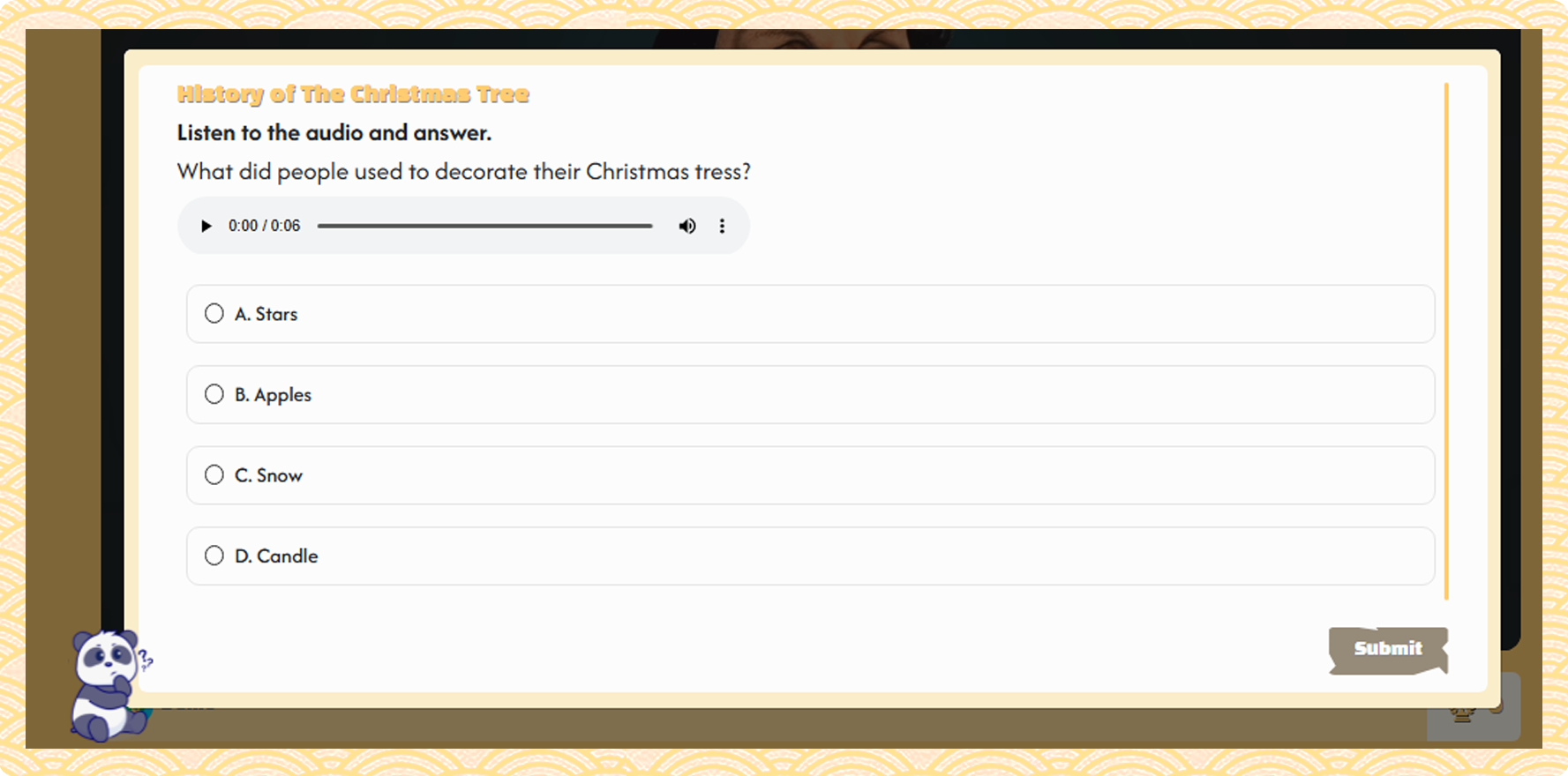This screenshot has width=1568, height=776.
Task: Click the question marks beside the panda
Action: [146, 659]
